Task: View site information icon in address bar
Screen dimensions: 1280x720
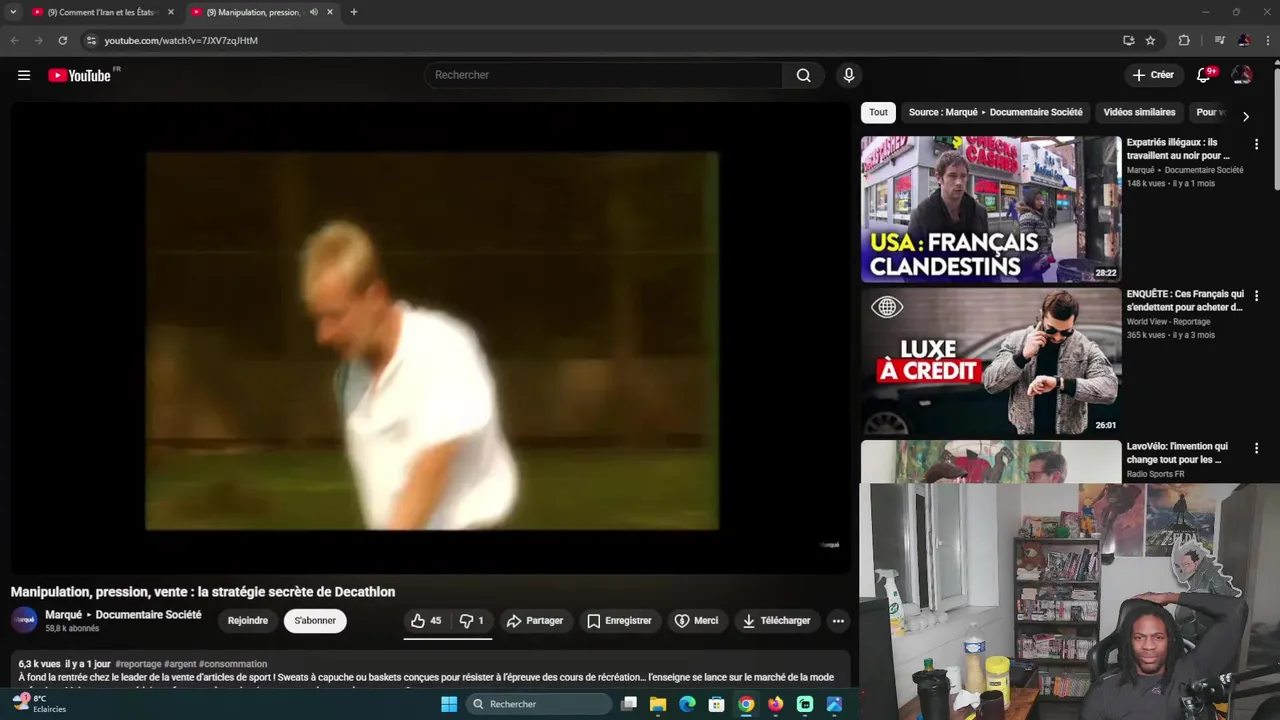Action: (x=91, y=40)
